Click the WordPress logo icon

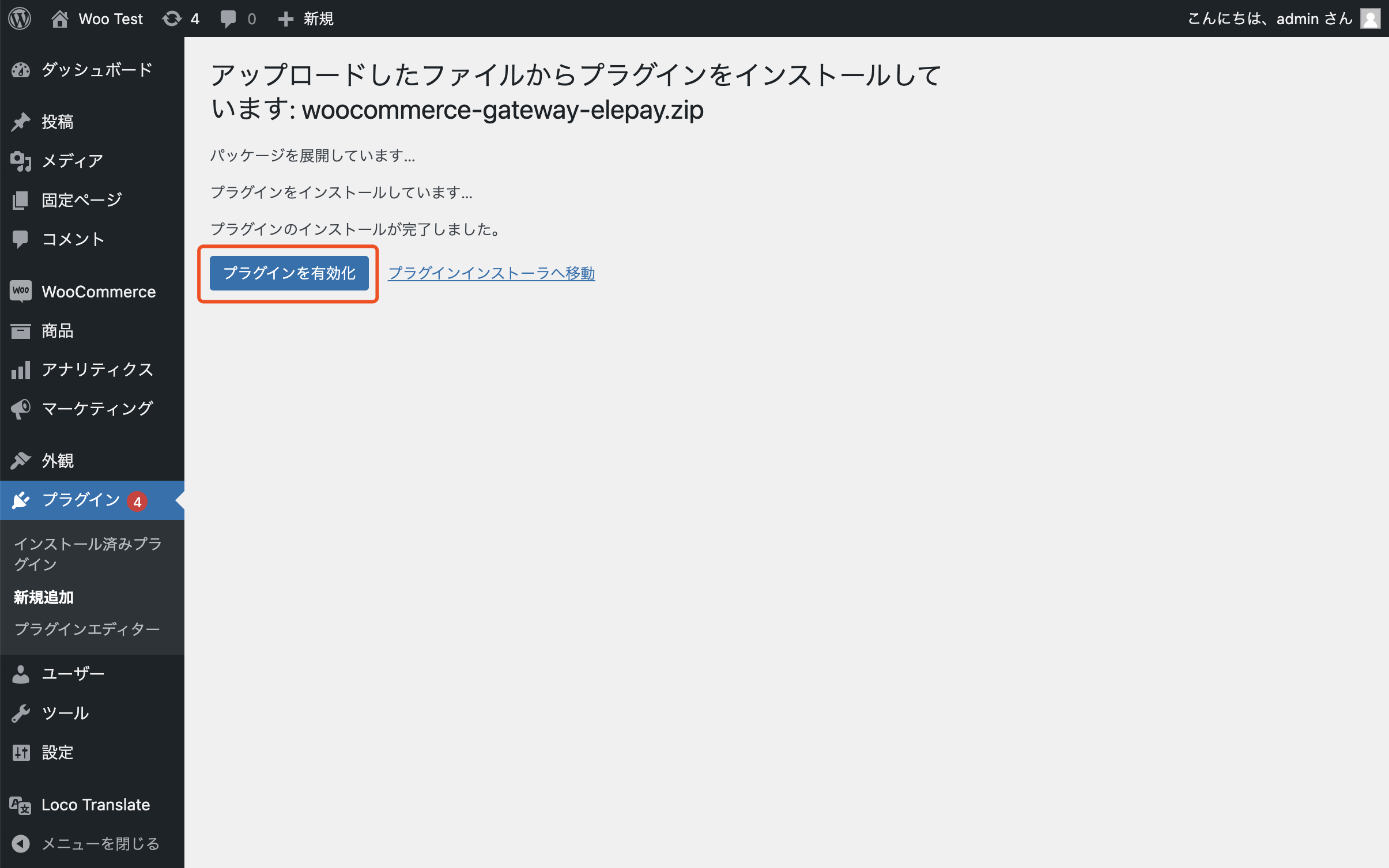pyautogui.click(x=20, y=18)
